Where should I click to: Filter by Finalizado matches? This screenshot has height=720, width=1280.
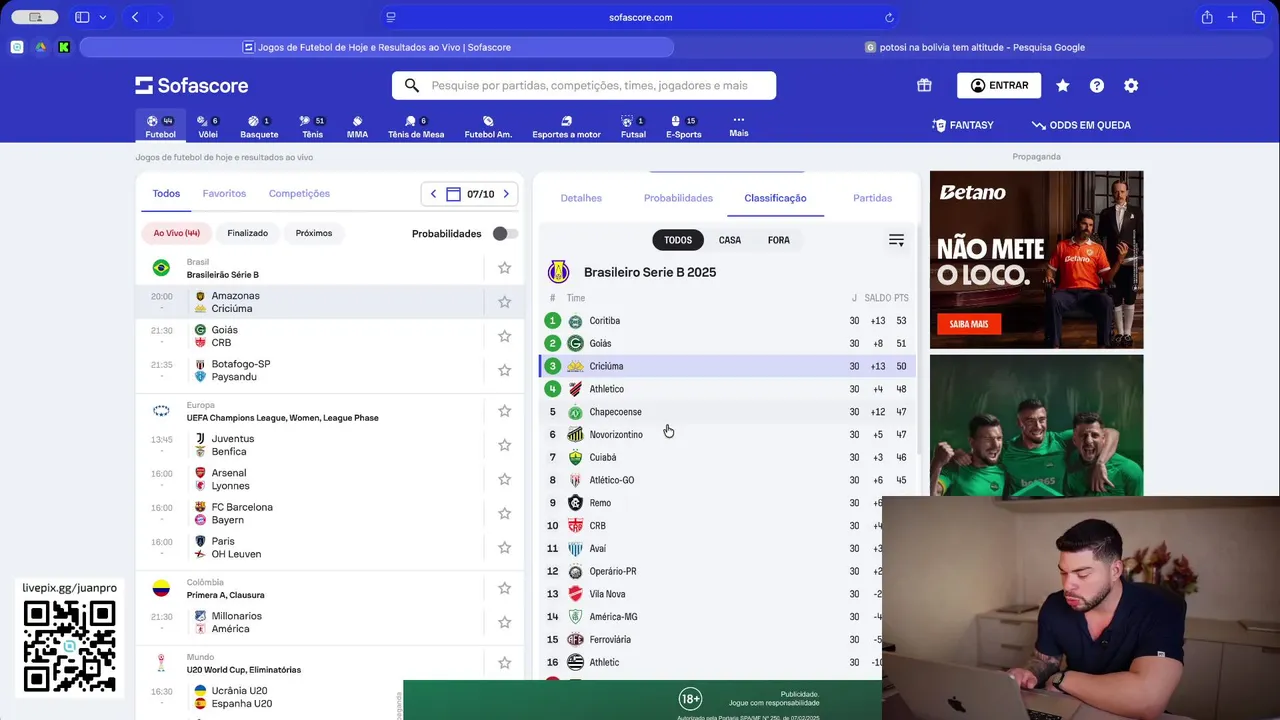point(247,233)
